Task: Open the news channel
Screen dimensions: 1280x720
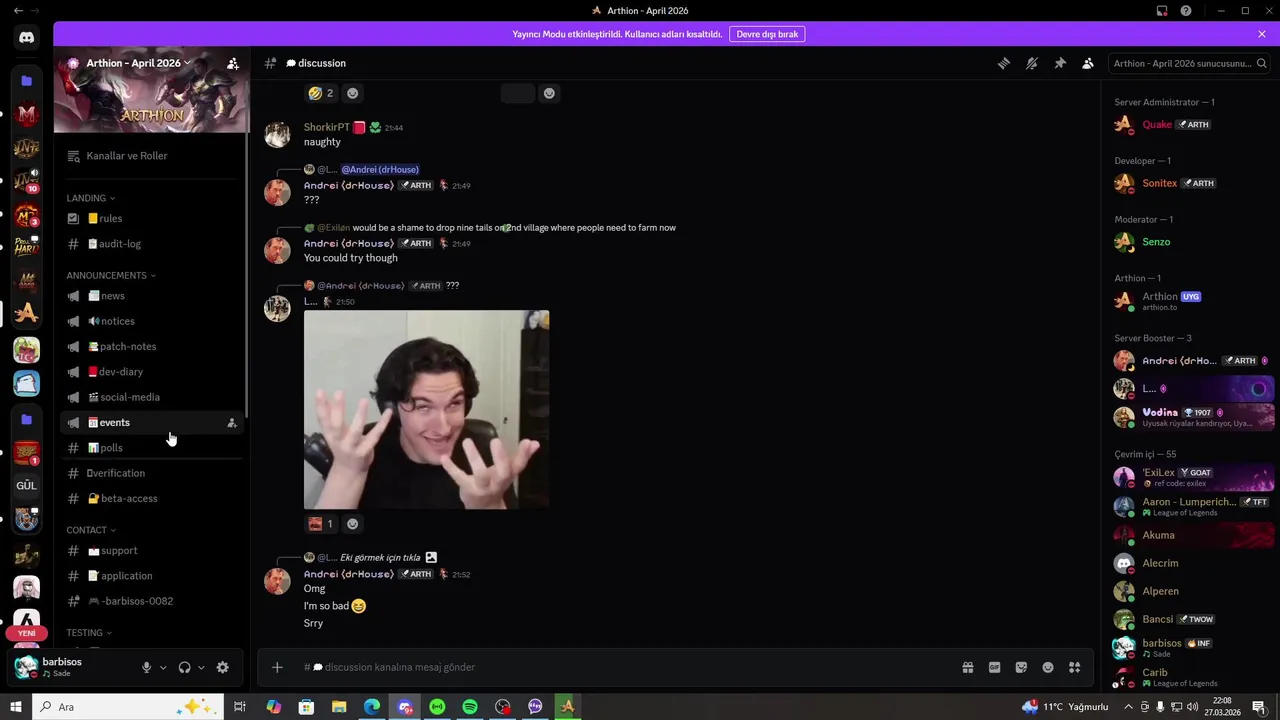Action: (x=151, y=296)
